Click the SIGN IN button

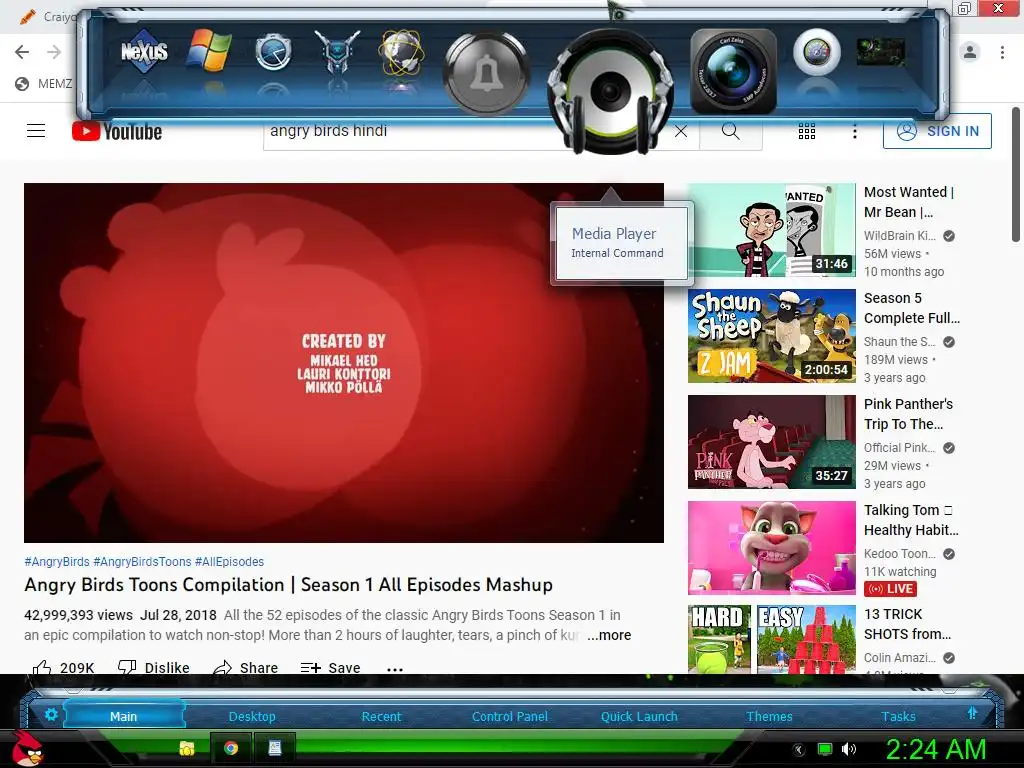point(937,131)
